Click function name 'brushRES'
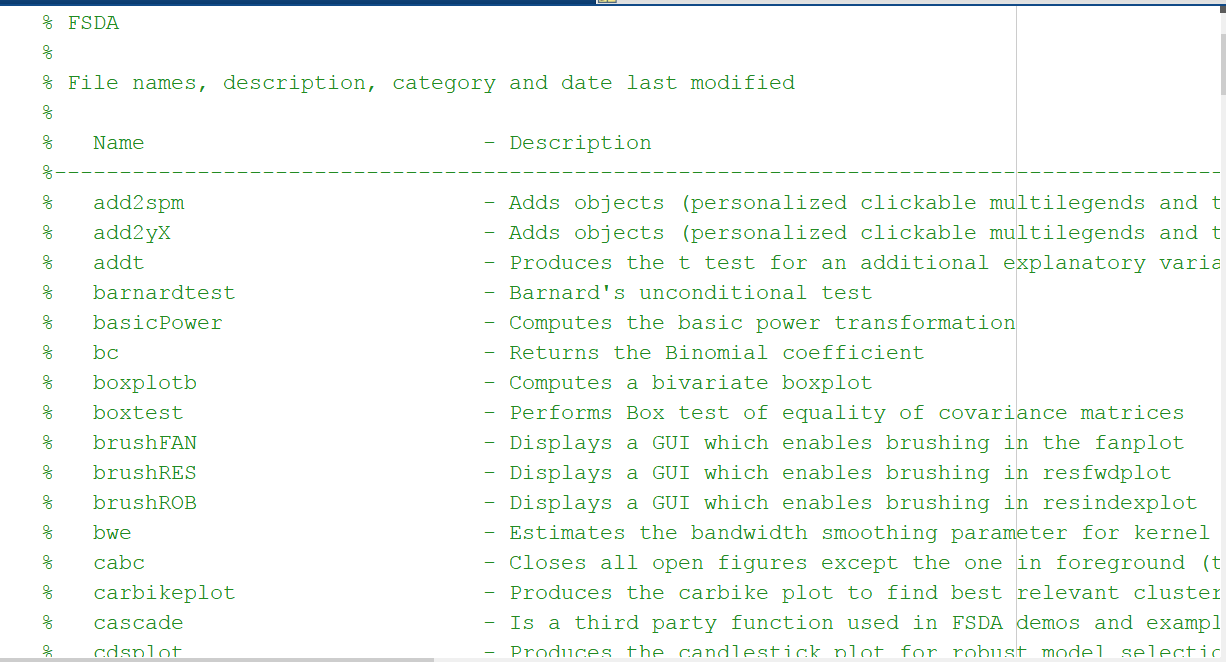Viewport: 1226px width, 662px height. point(145,473)
